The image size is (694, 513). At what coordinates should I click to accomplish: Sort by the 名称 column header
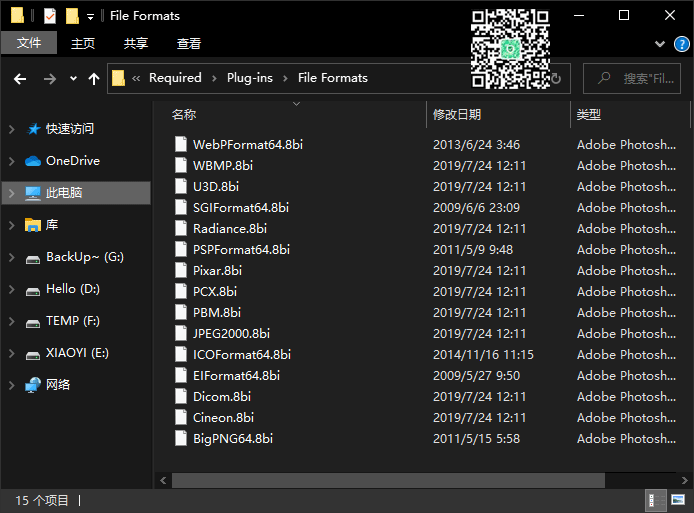184,115
